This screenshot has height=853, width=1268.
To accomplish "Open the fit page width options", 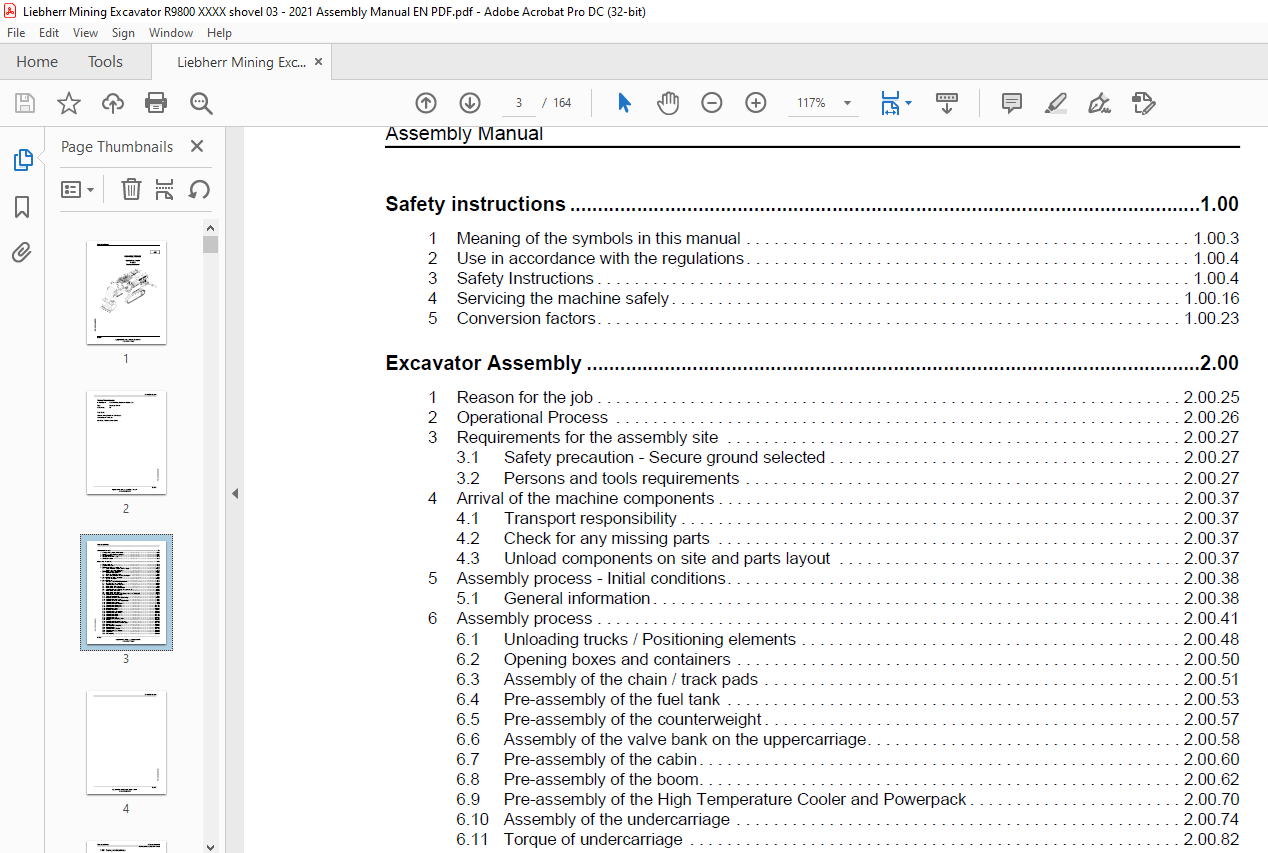I will [895, 103].
